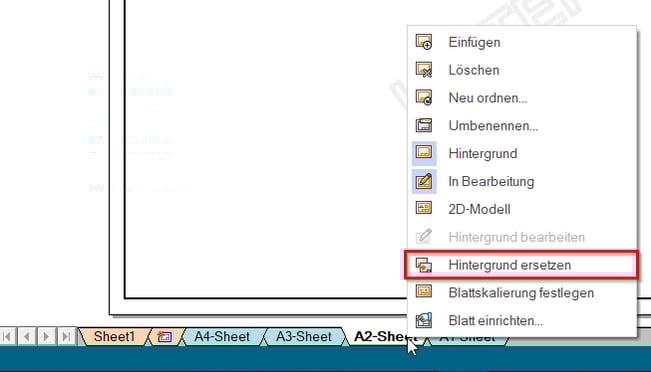Go to the previous sheet tab arrow
Image resolution: width=651 pixels, height=372 pixels.
click(27, 336)
